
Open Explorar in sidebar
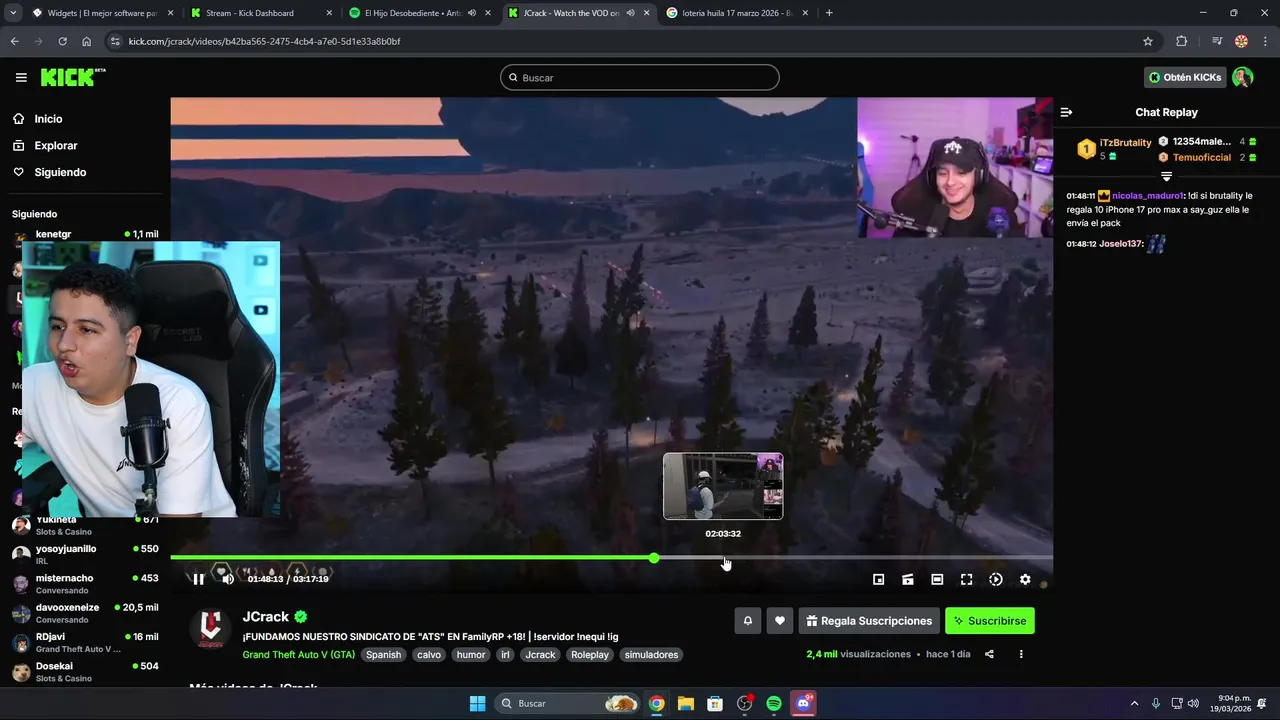click(x=56, y=146)
